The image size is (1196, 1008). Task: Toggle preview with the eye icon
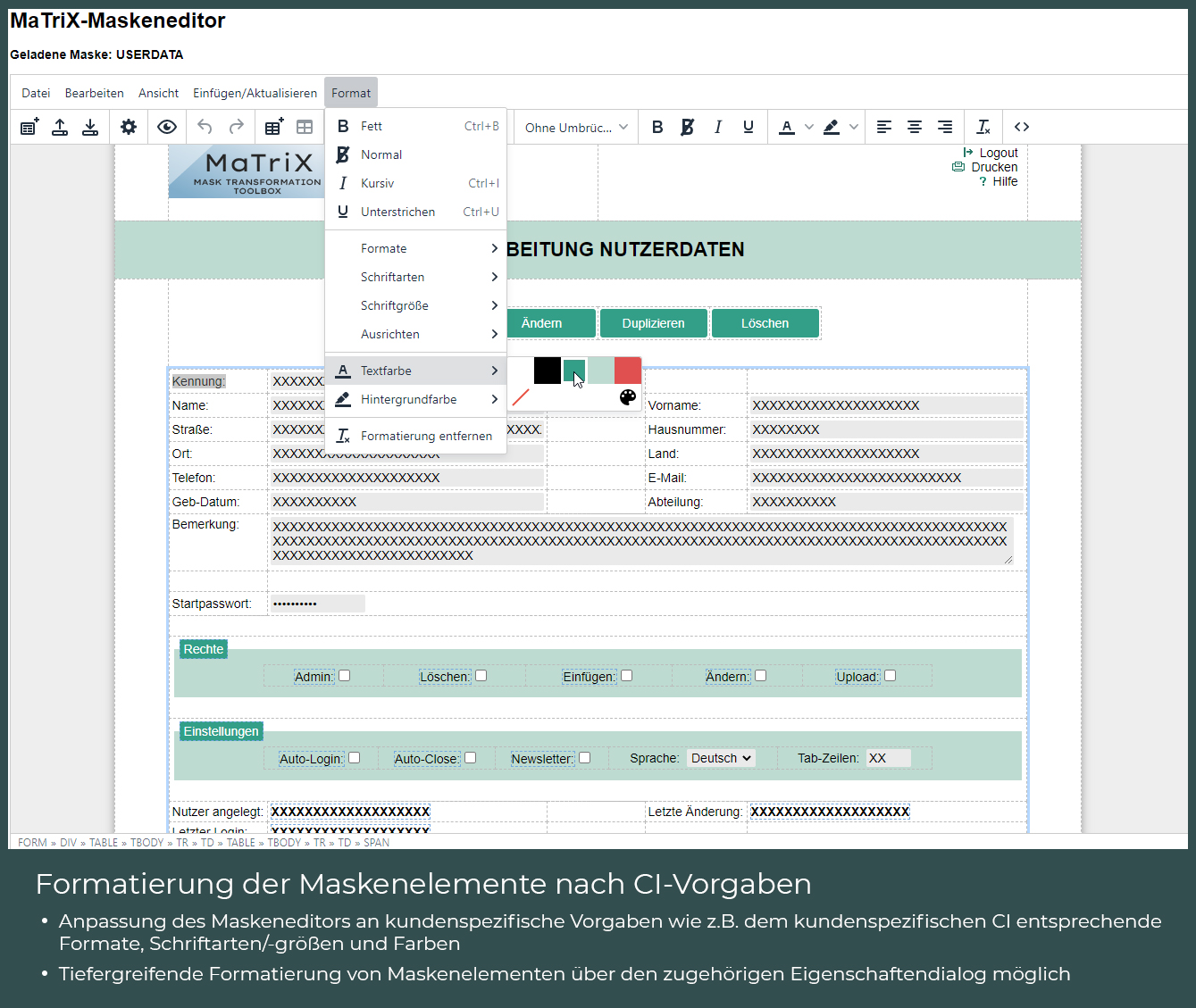(167, 128)
